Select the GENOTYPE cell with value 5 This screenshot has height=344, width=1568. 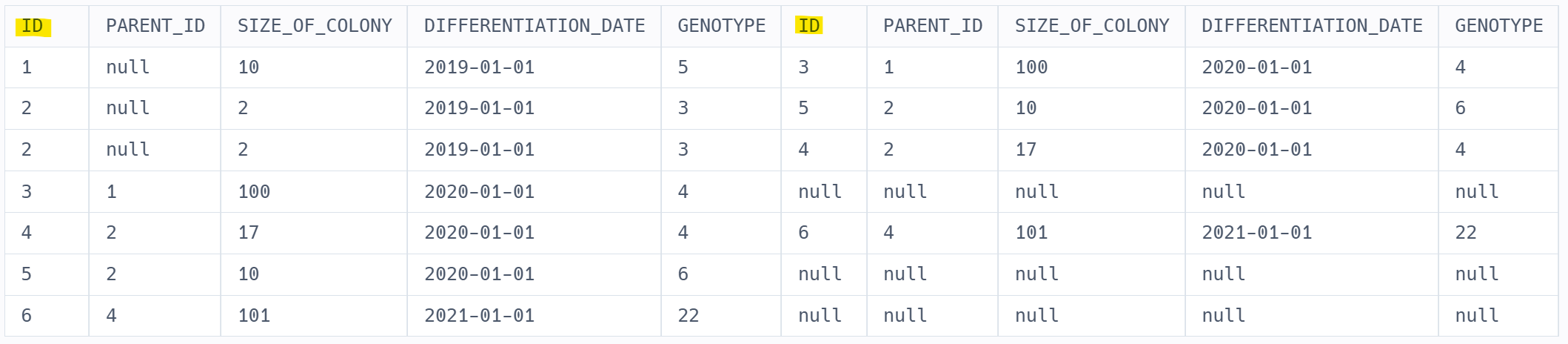coord(683,68)
